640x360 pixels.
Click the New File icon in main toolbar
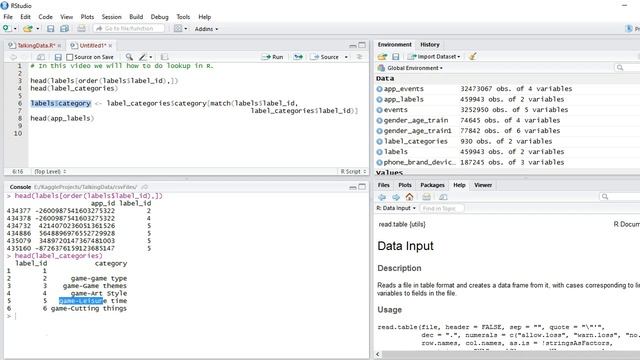[x=7, y=28]
